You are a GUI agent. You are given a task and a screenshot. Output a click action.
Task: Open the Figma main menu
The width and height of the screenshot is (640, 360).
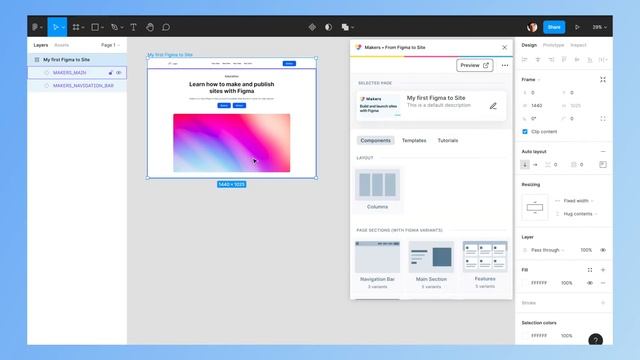click(37, 27)
